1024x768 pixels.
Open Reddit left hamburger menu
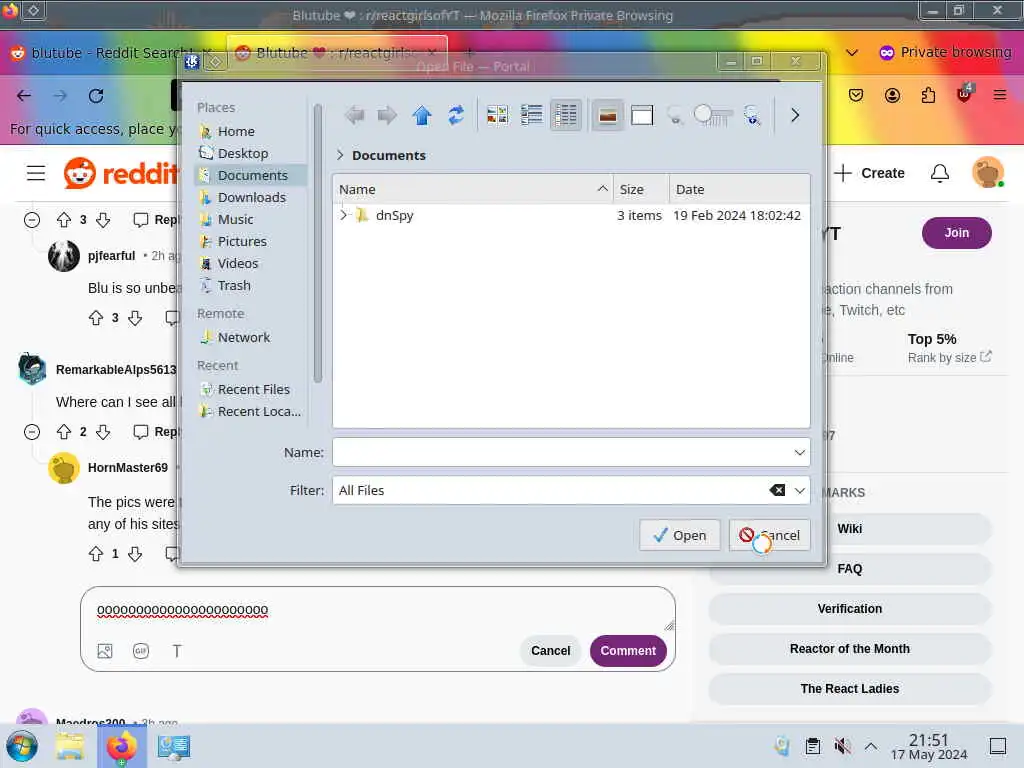coord(36,173)
